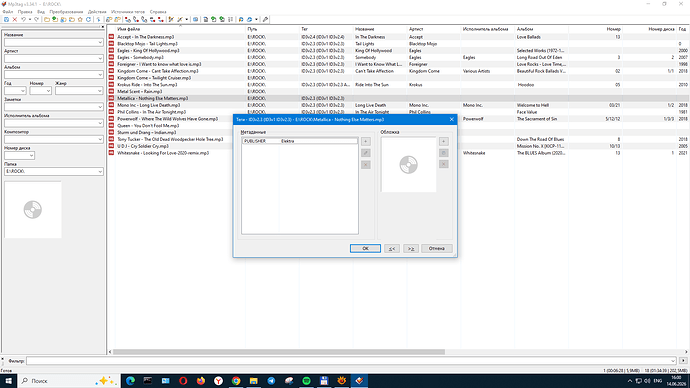Open the Действия menu
The image size is (690, 388).
[97, 12]
